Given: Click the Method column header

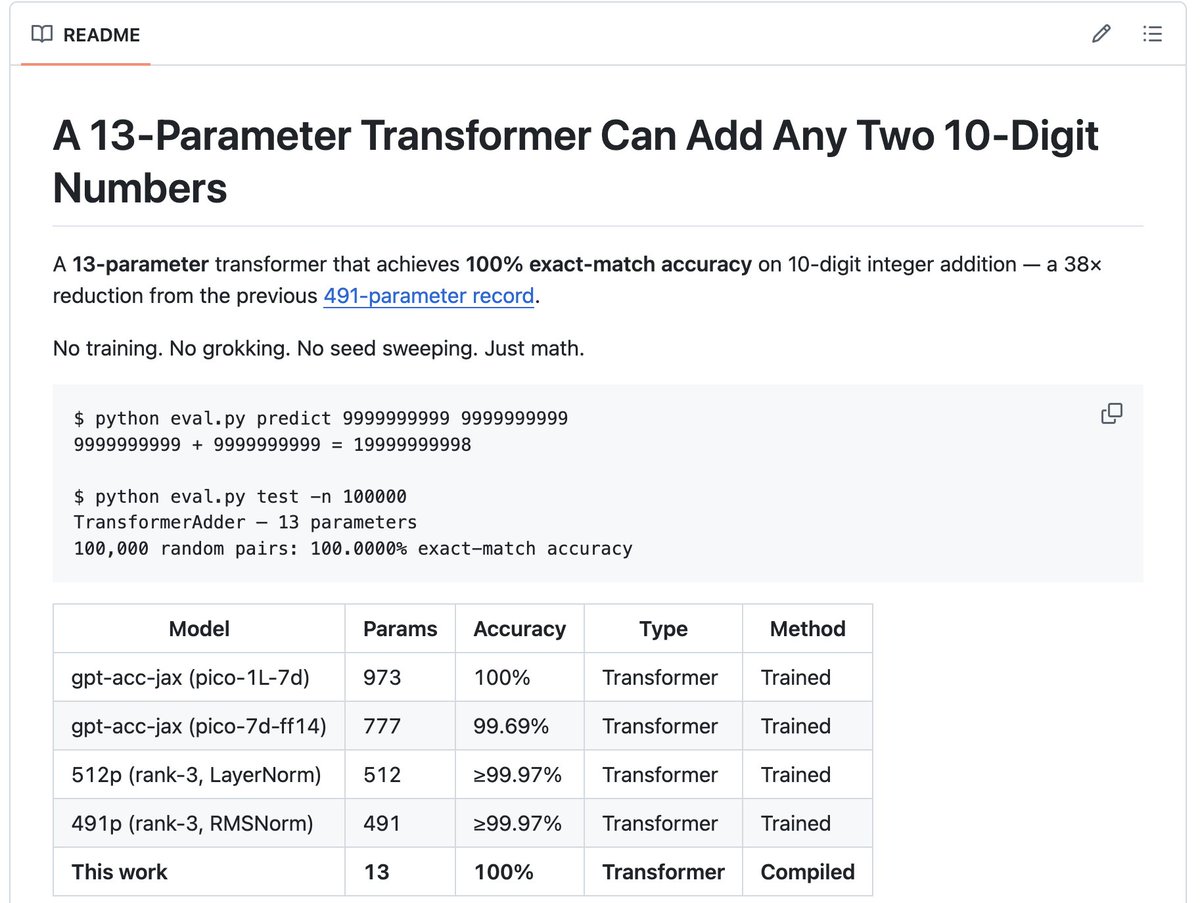Looking at the screenshot, I should click(x=807, y=629).
